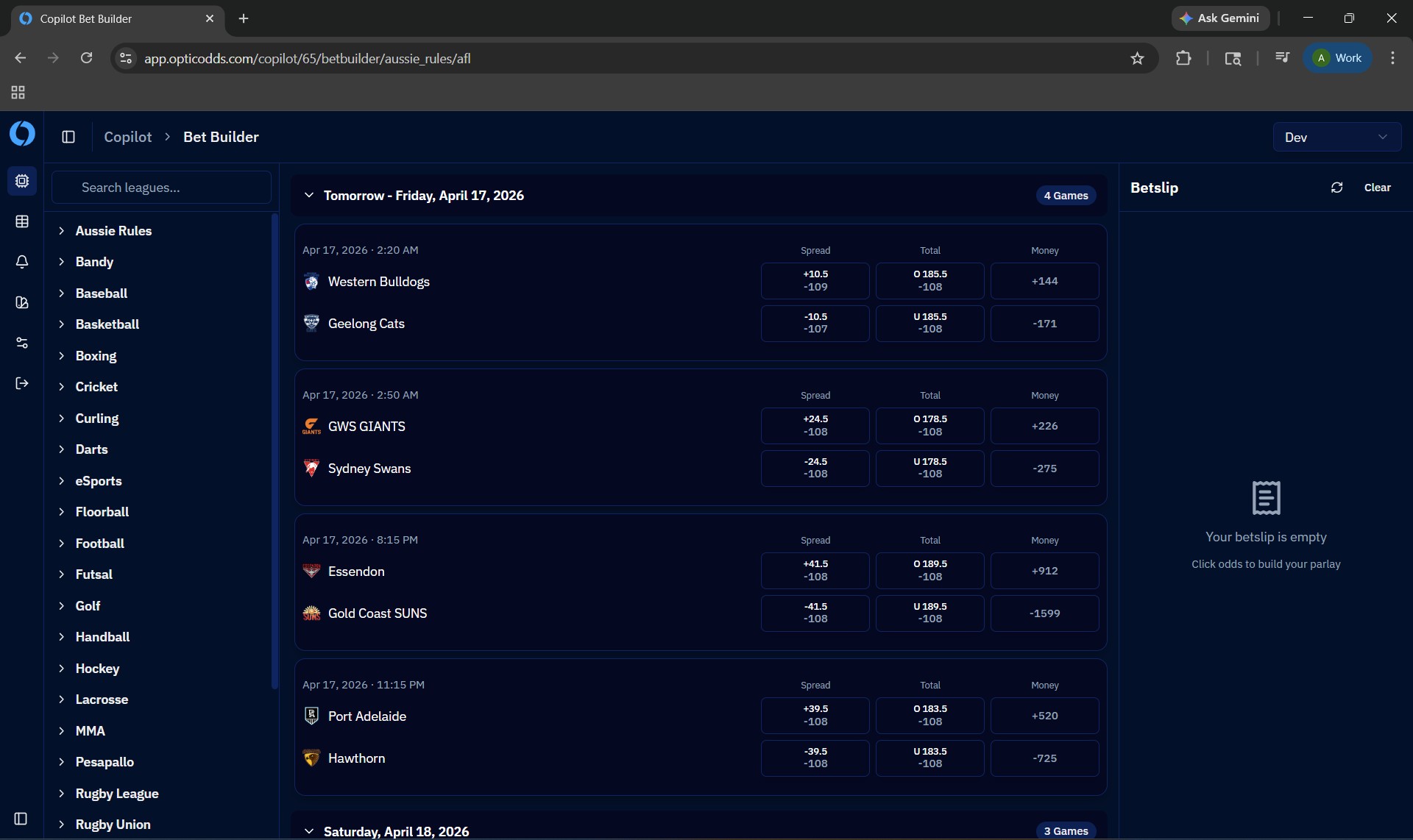Select Western Bulldogs +144 moneyline odds
Viewport: 1413px width, 840px height.
pyautogui.click(x=1044, y=281)
